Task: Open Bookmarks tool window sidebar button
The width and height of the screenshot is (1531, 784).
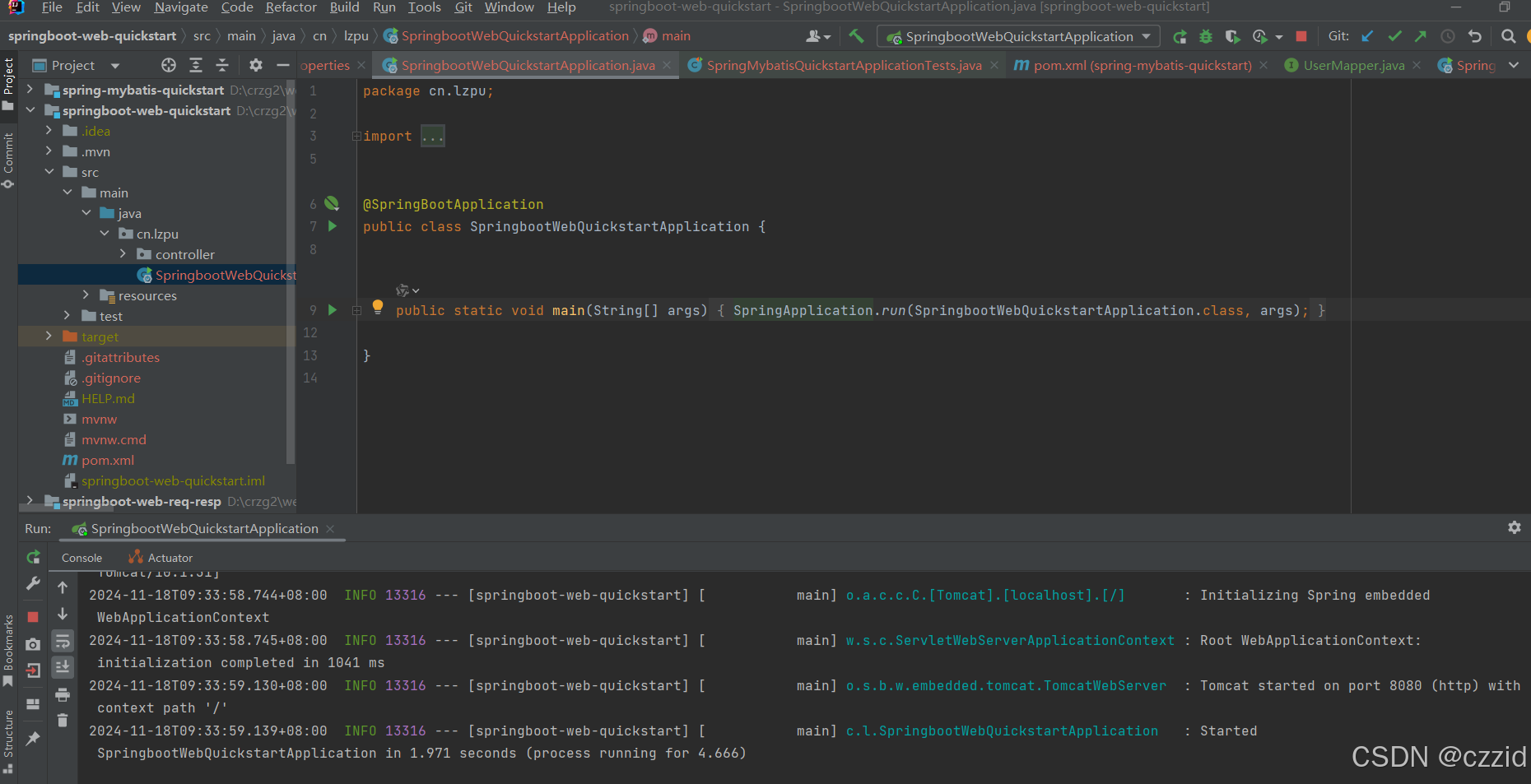Action: tap(8, 651)
